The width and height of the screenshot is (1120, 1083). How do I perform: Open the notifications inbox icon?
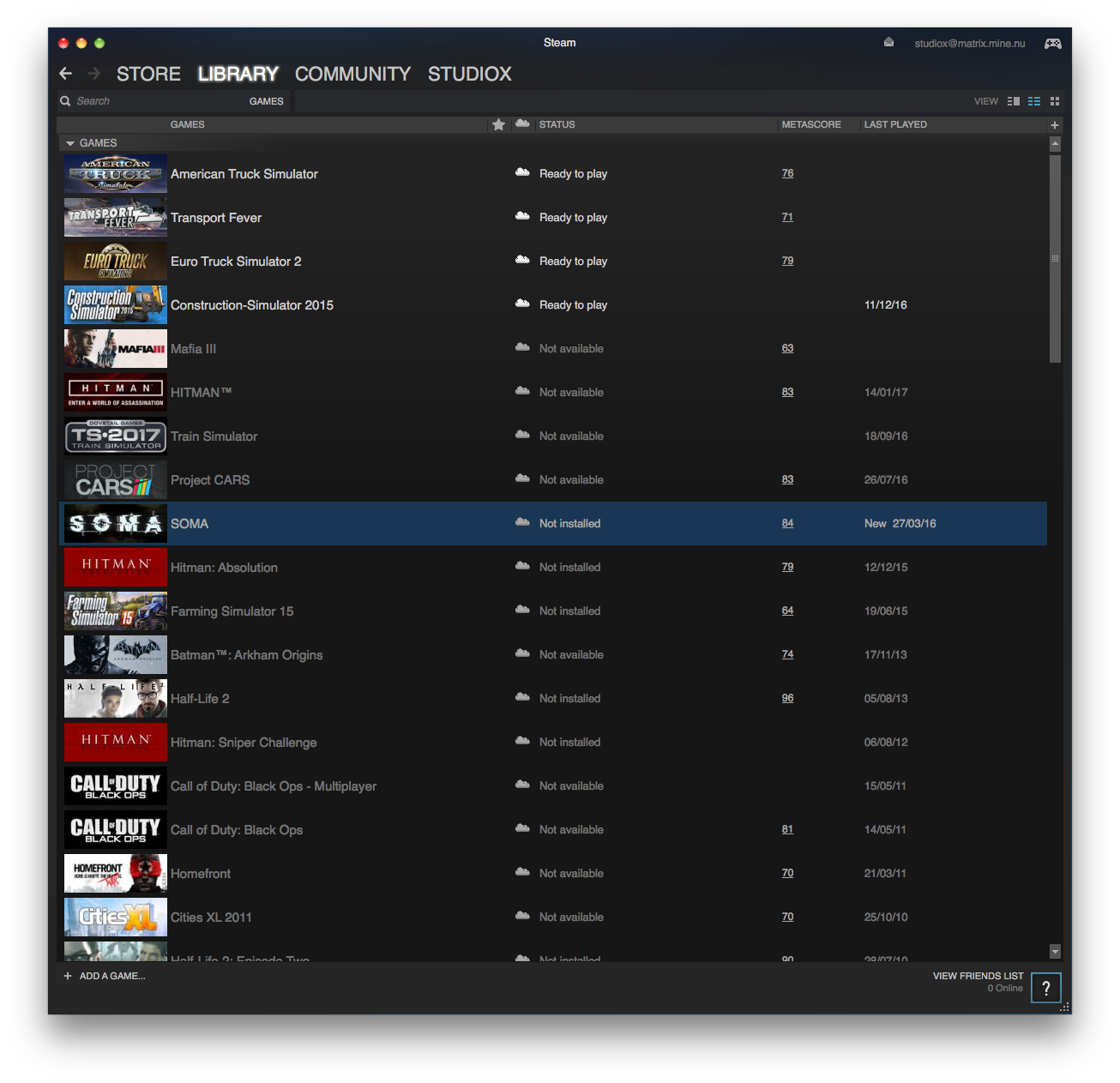tap(888, 42)
